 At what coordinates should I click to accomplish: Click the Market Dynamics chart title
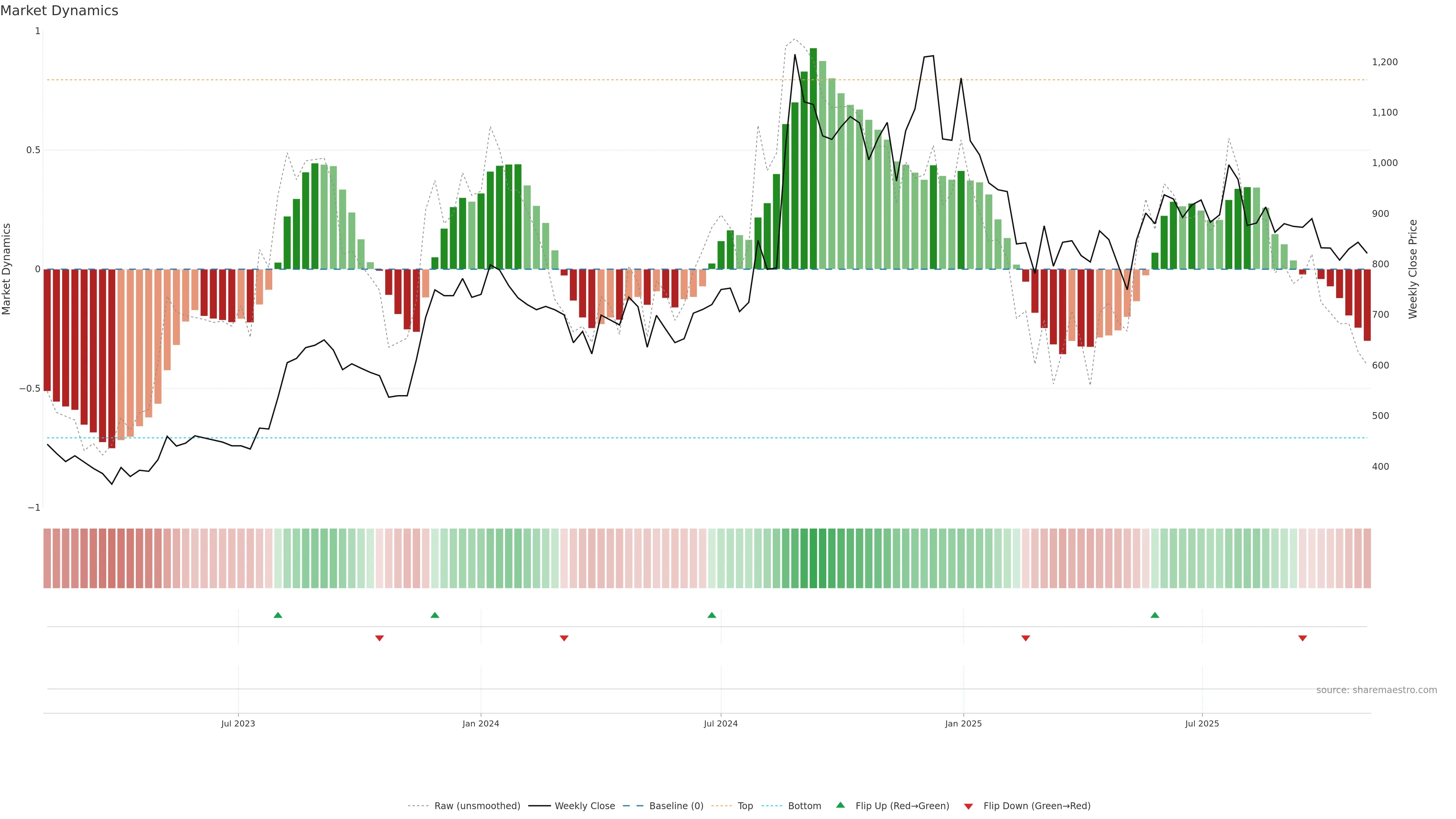(60, 11)
